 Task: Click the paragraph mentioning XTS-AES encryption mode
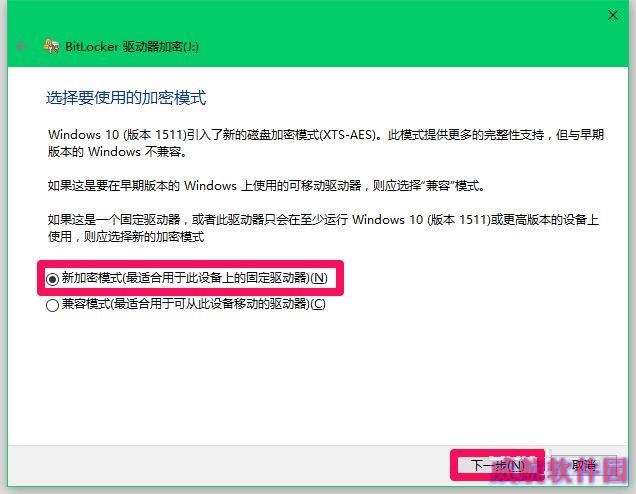click(x=326, y=143)
